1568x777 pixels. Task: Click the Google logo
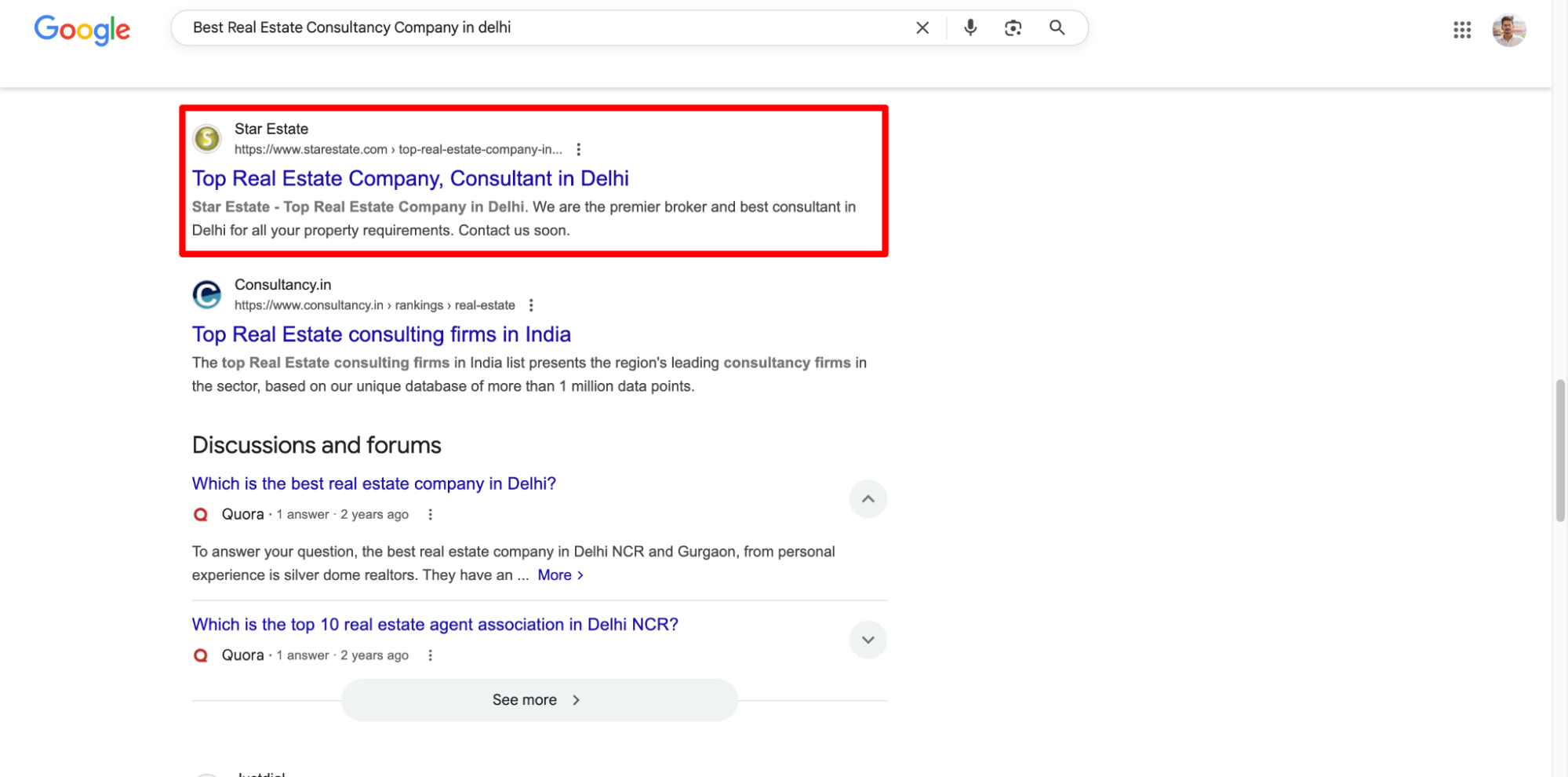pyautogui.click(x=82, y=30)
